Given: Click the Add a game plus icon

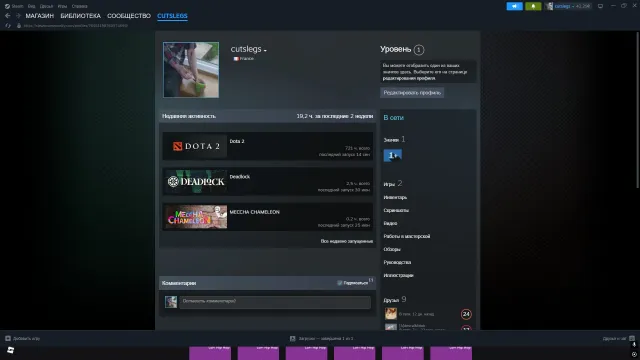Looking at the screenshot, I should coord(8,338).
